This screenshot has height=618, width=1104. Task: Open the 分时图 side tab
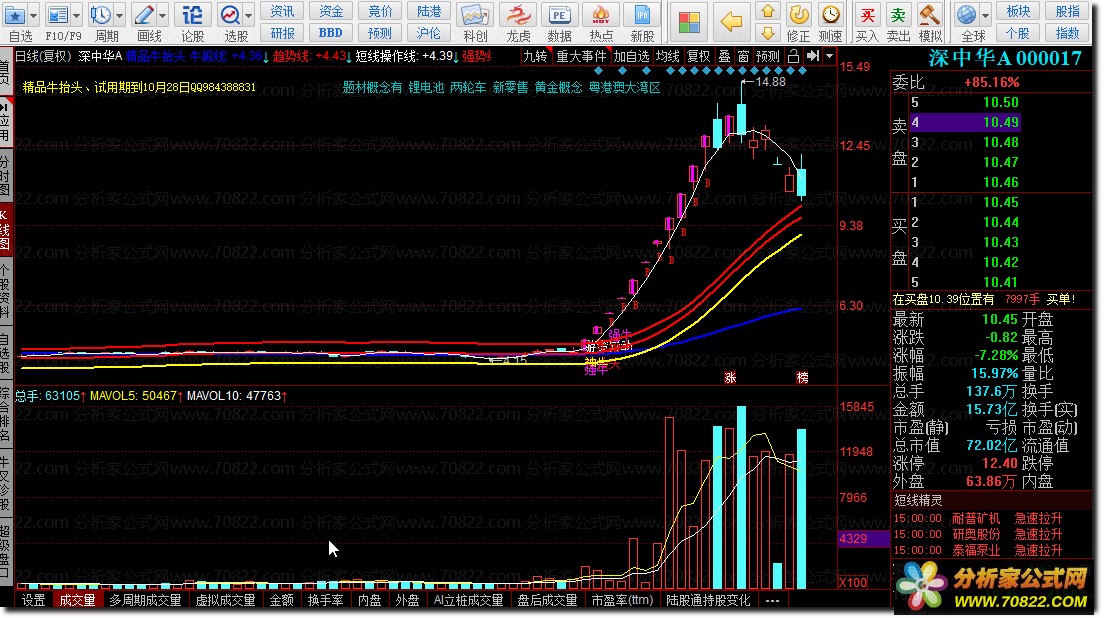(5, 175)
